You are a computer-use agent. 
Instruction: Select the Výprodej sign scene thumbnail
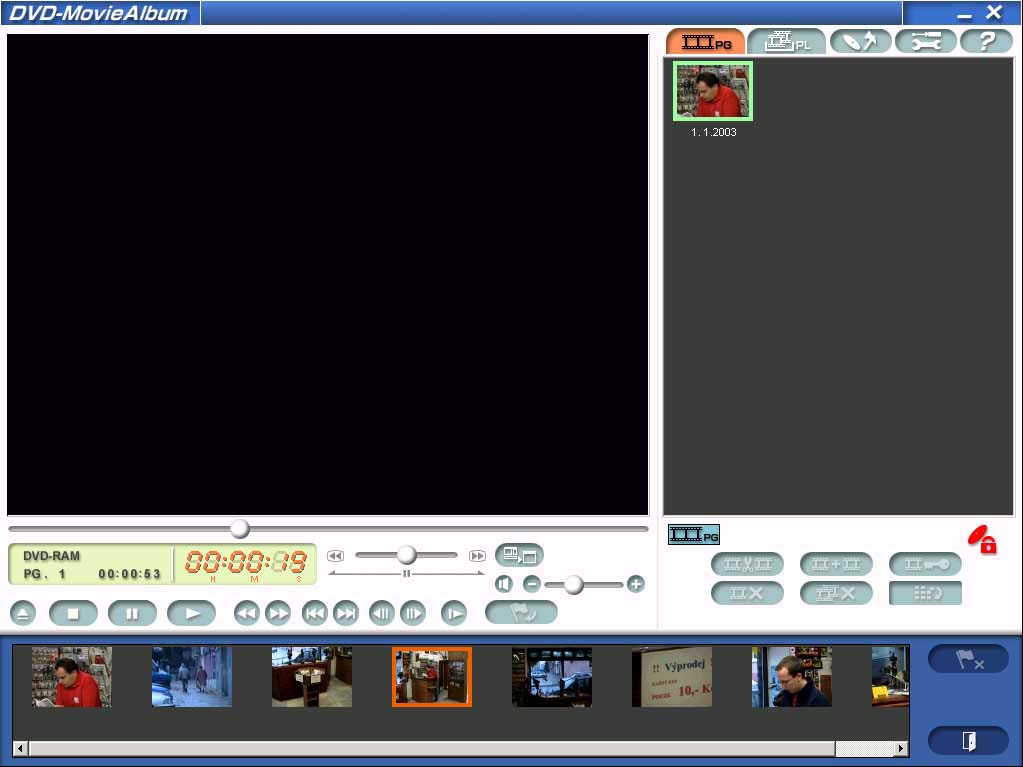click(x=671, y=676)
